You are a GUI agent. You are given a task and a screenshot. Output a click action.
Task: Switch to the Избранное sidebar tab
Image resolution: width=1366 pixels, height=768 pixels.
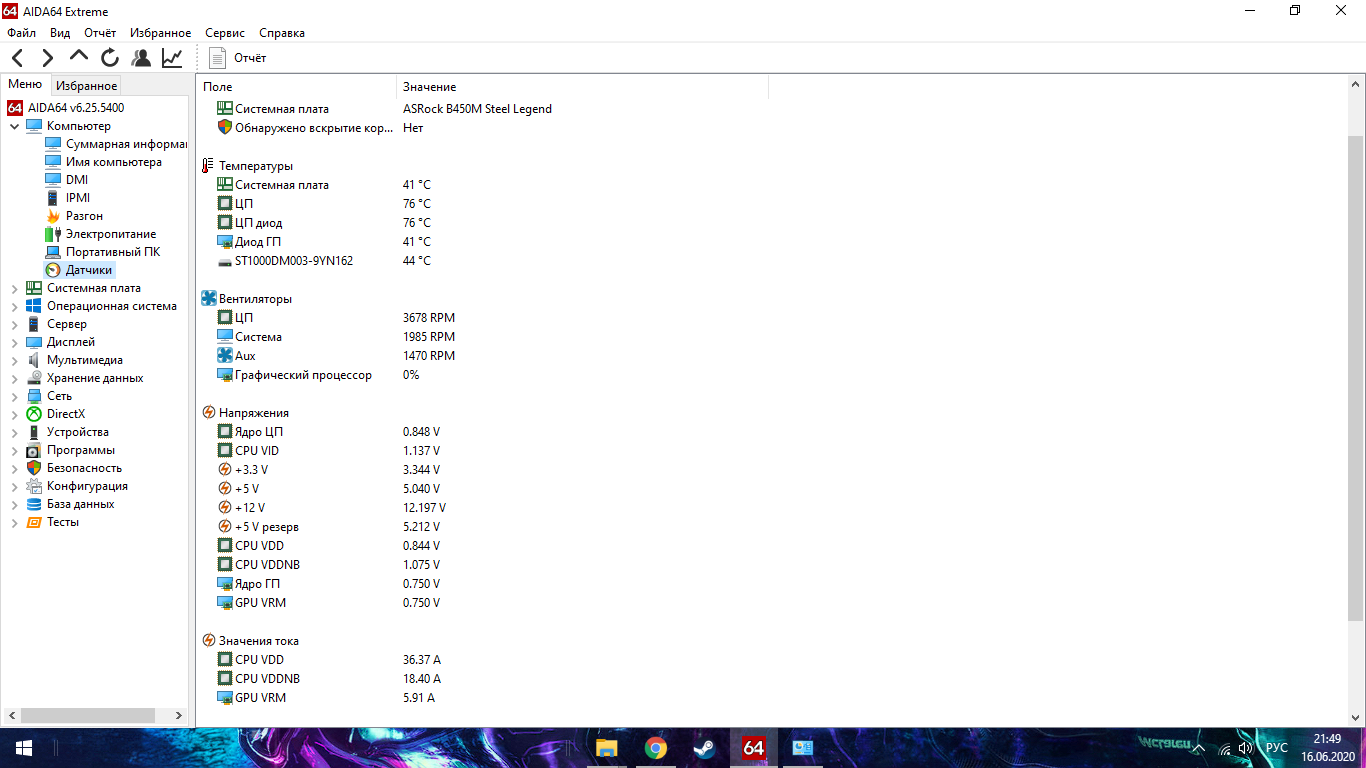(86, 86)
